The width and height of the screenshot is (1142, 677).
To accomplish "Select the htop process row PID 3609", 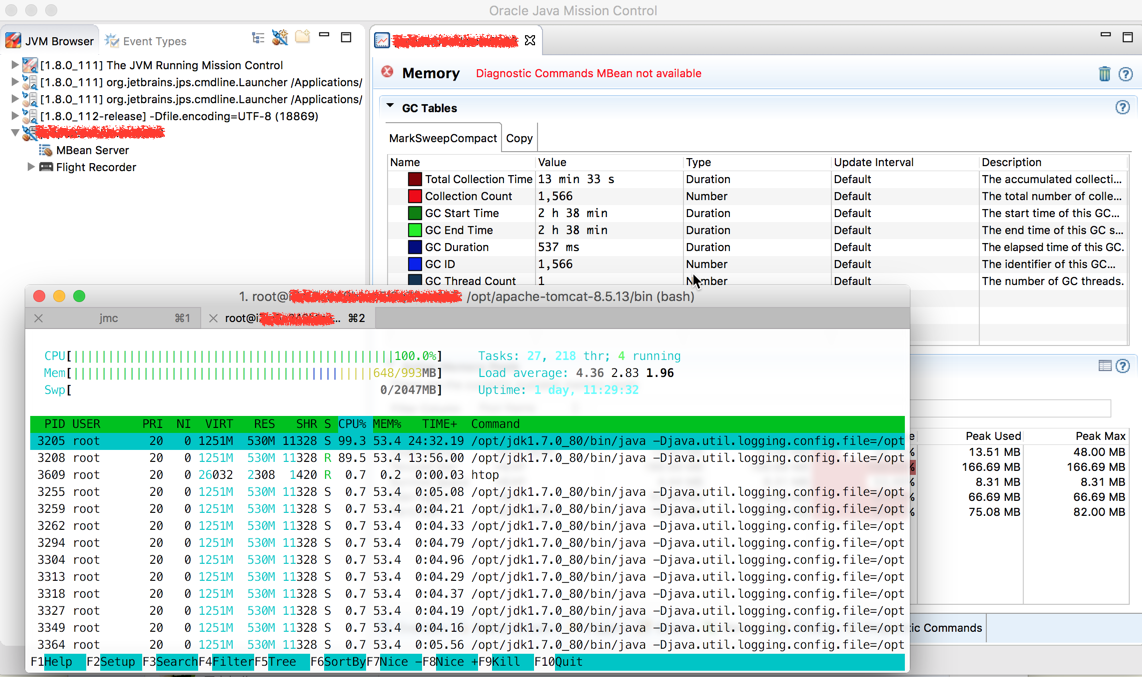I will tap(468, 475).
